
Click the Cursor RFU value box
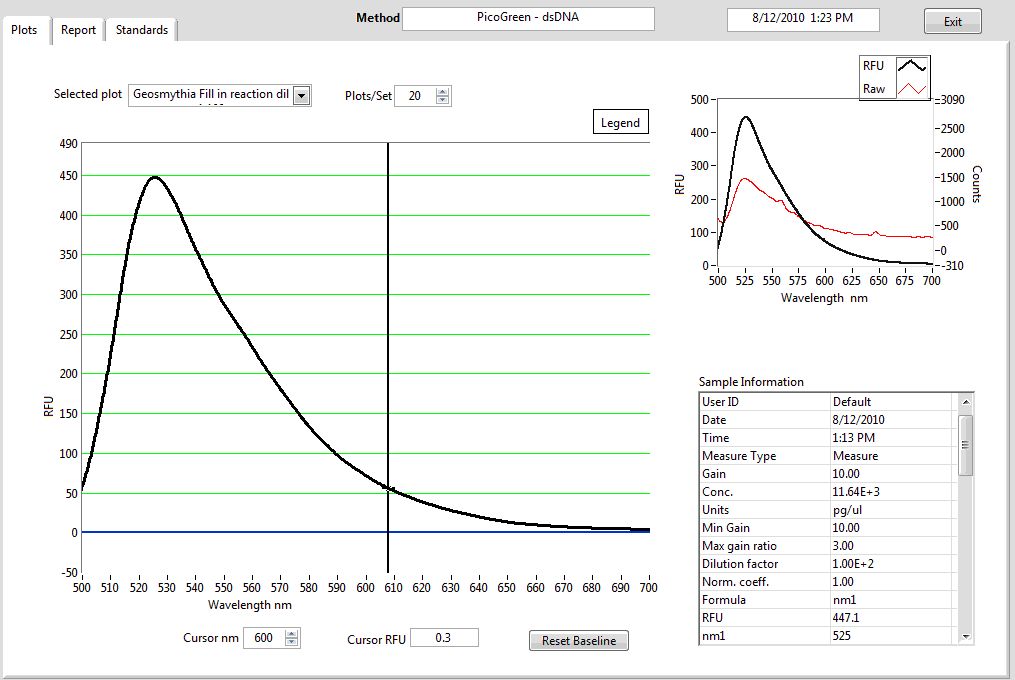[x=443, y=638]
